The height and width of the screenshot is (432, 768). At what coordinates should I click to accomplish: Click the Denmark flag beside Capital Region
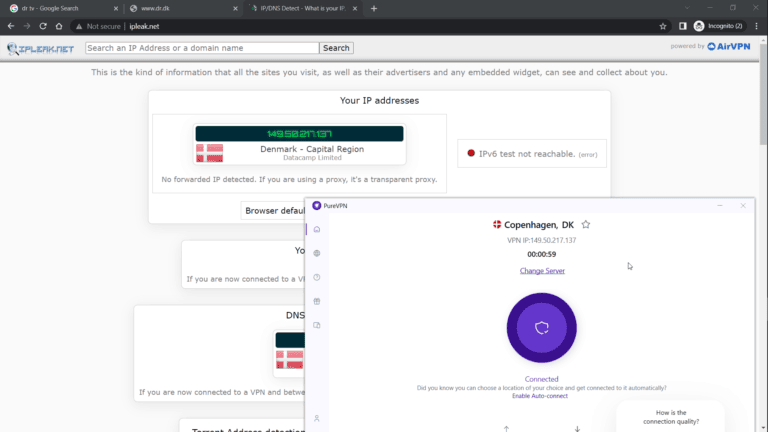[210, 153]
